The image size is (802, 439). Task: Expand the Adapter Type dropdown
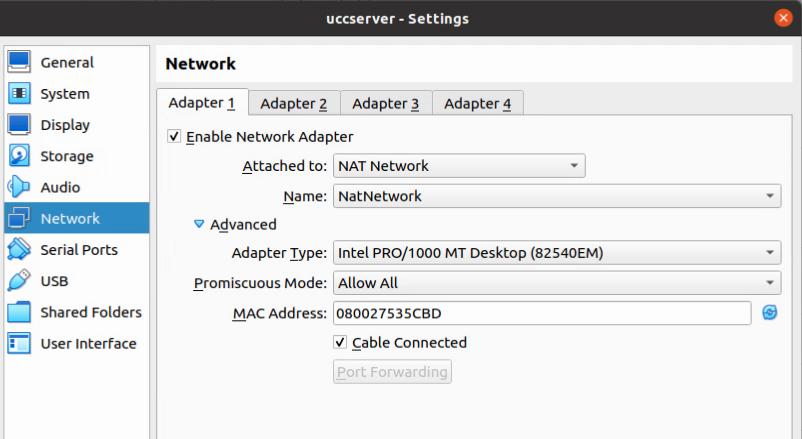pyautogui.click(x=556, y=253)
